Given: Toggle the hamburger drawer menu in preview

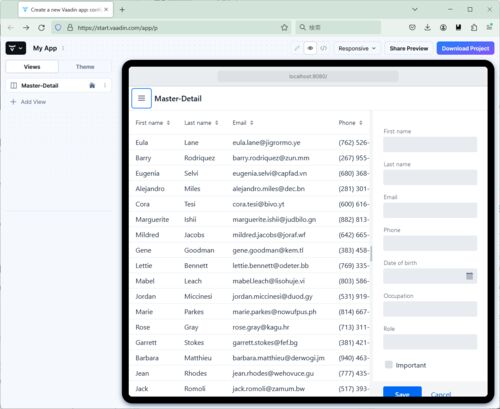Looking at the screenshot, I should (142, 98).
